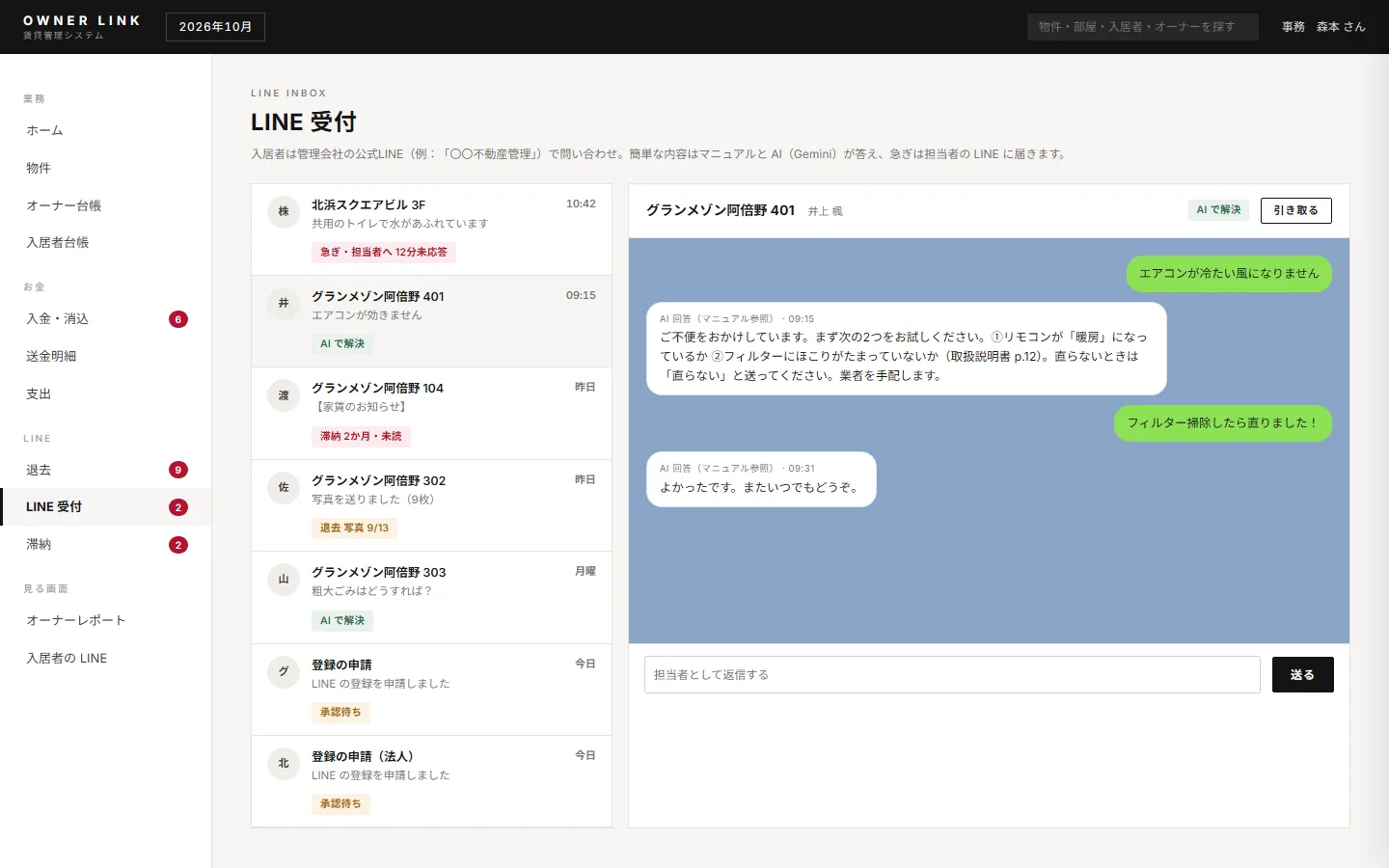Focus the 担当者として返信する reply field

click(952, 675)
